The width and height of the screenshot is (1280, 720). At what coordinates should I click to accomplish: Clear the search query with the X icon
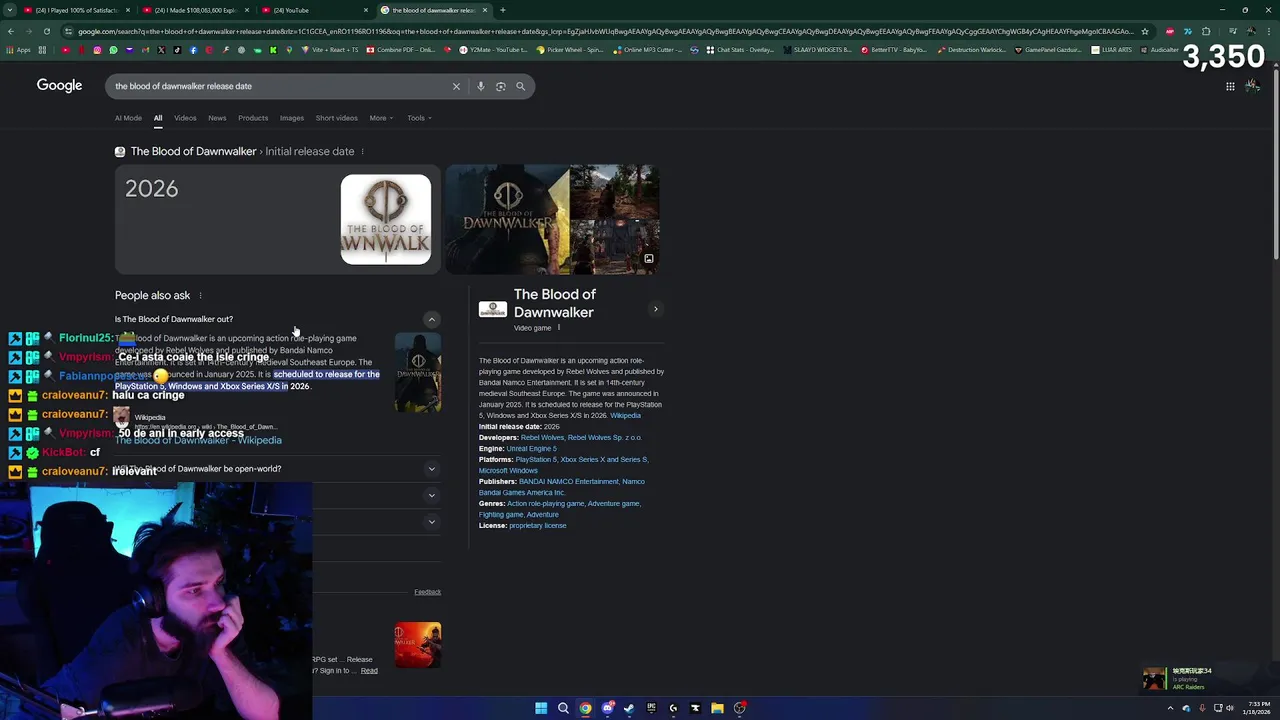click(456, 86)
